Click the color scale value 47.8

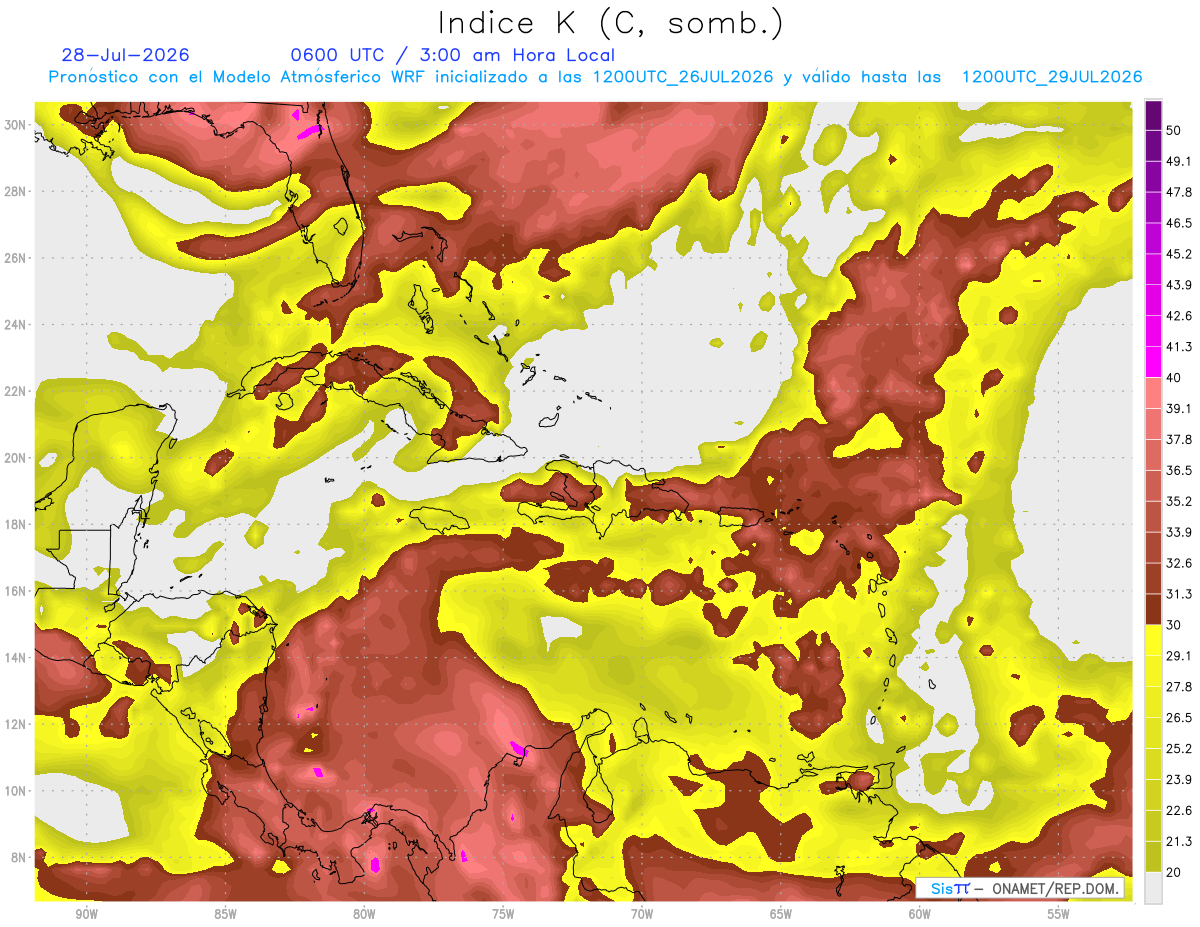point(1178,192)
